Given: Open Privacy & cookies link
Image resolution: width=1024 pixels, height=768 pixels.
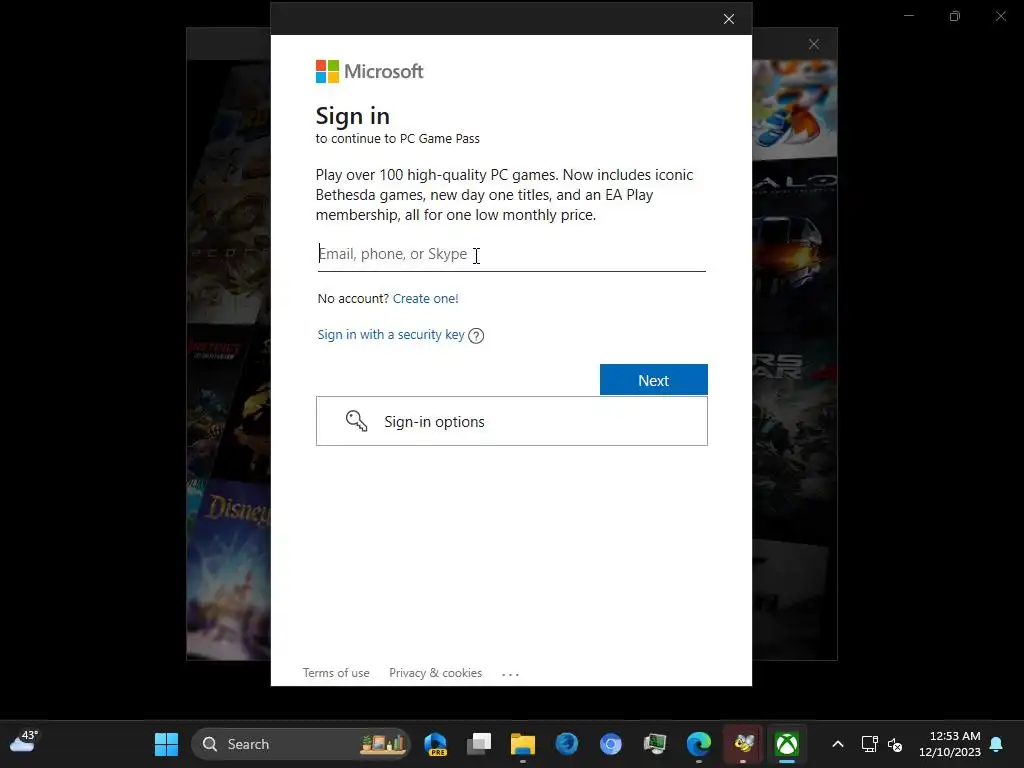Looking at the screenshot, I should pyautogui.click(x=436, y=673).
